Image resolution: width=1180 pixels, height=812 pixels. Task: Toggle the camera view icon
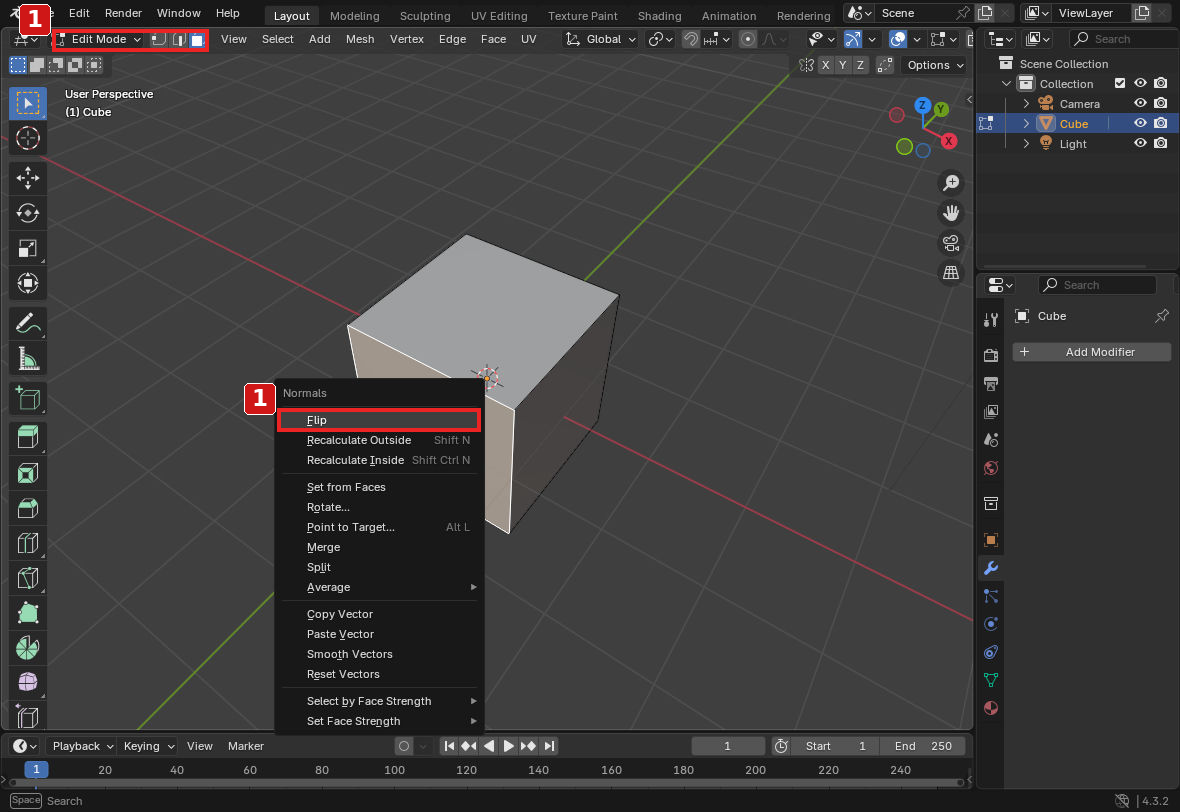click(951, 243)
